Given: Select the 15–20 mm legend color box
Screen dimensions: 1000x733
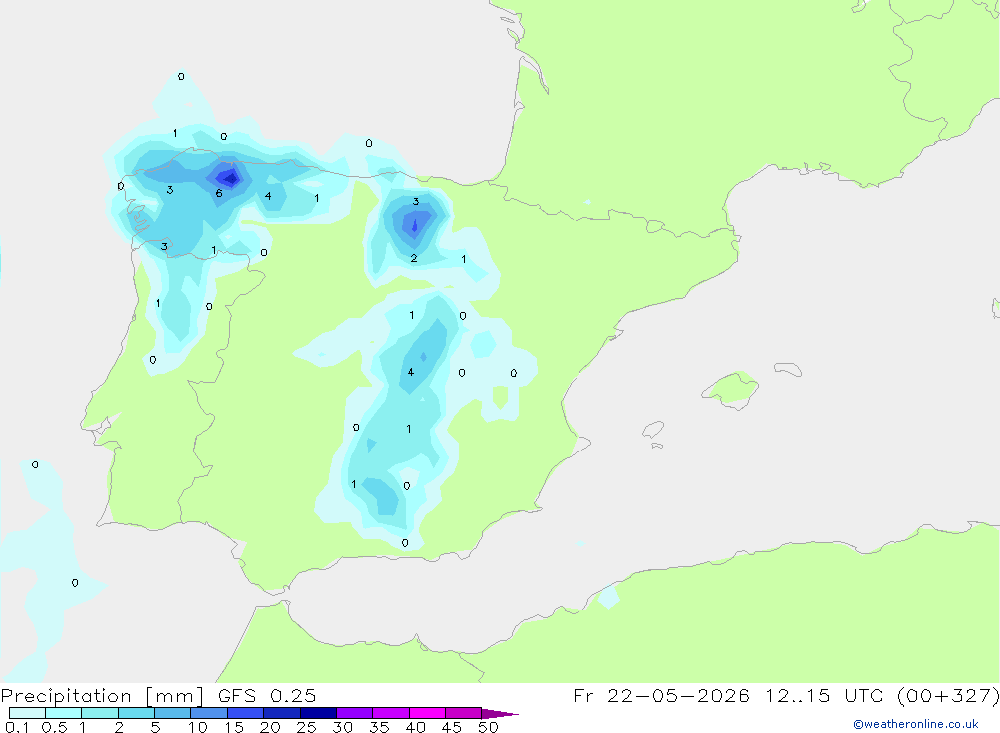Looking at the screenshot, I should coord(245,713).
